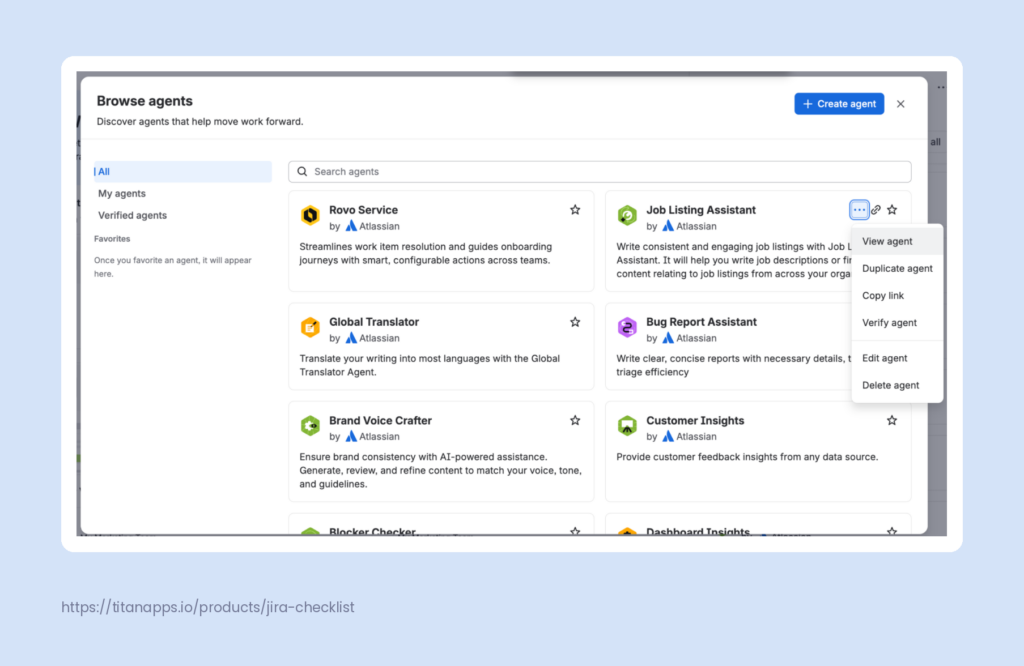The width and height of the screenshot is (1024, 666).
Task: Switch to My agents filter
Action: (x=183, y=193)
